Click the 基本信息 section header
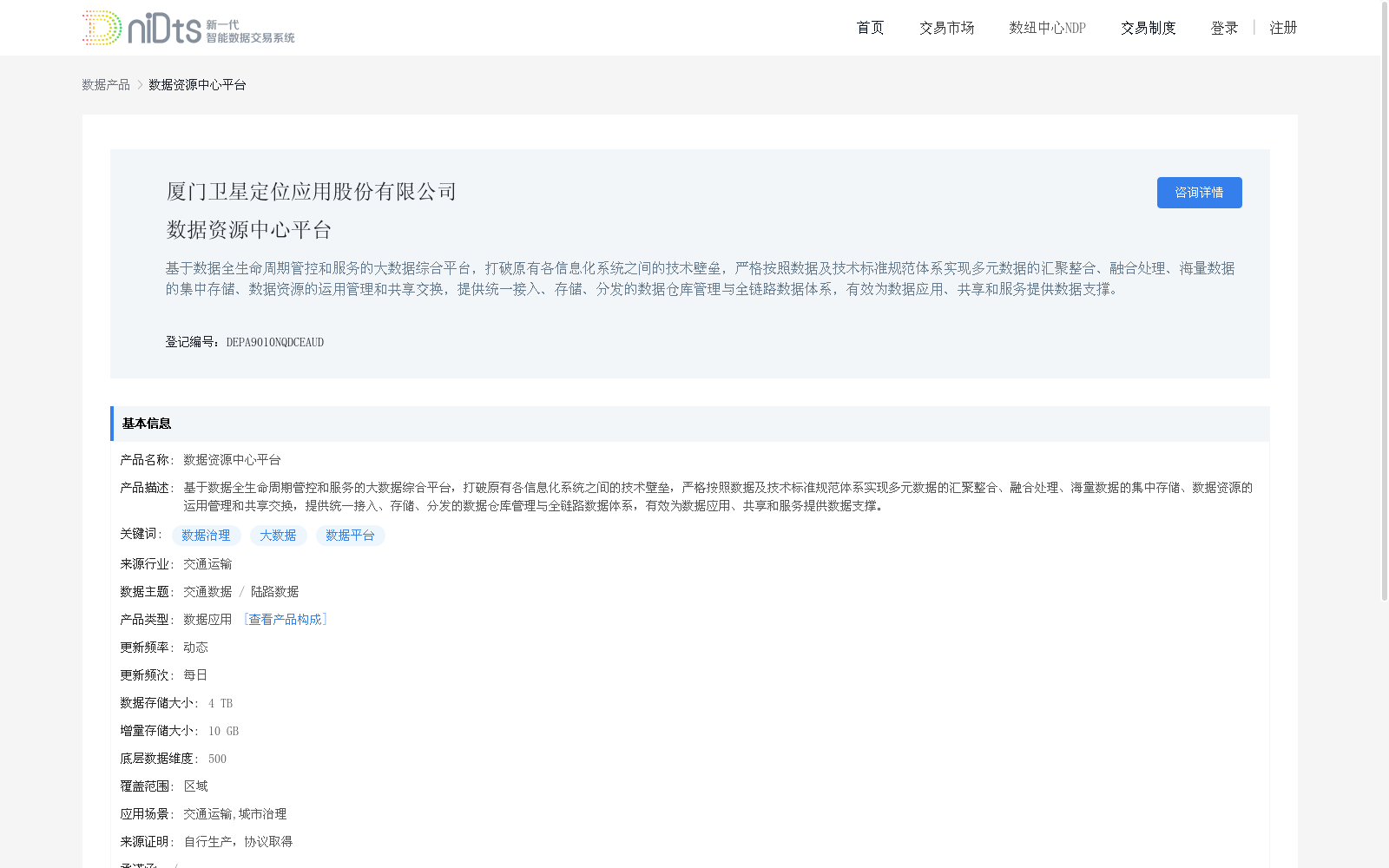1389x868 pixels. [x=689, y=424]
